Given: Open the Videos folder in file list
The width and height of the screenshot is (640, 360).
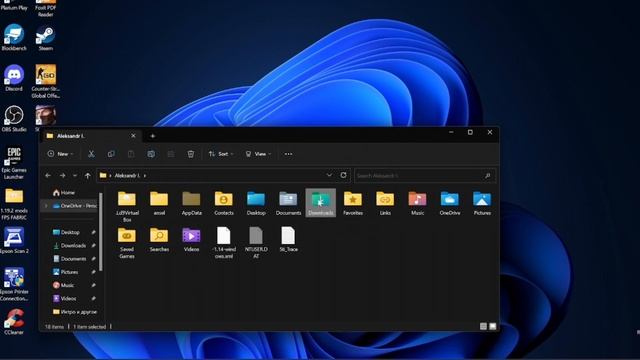Looking at the screenshot, I should tap(191, 240).
